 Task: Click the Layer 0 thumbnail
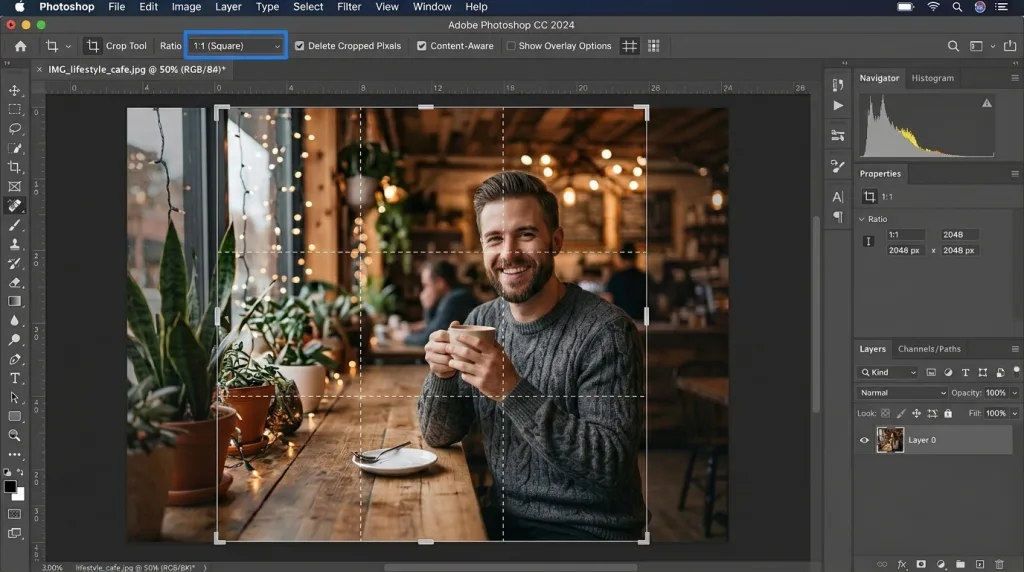[890, 440]
